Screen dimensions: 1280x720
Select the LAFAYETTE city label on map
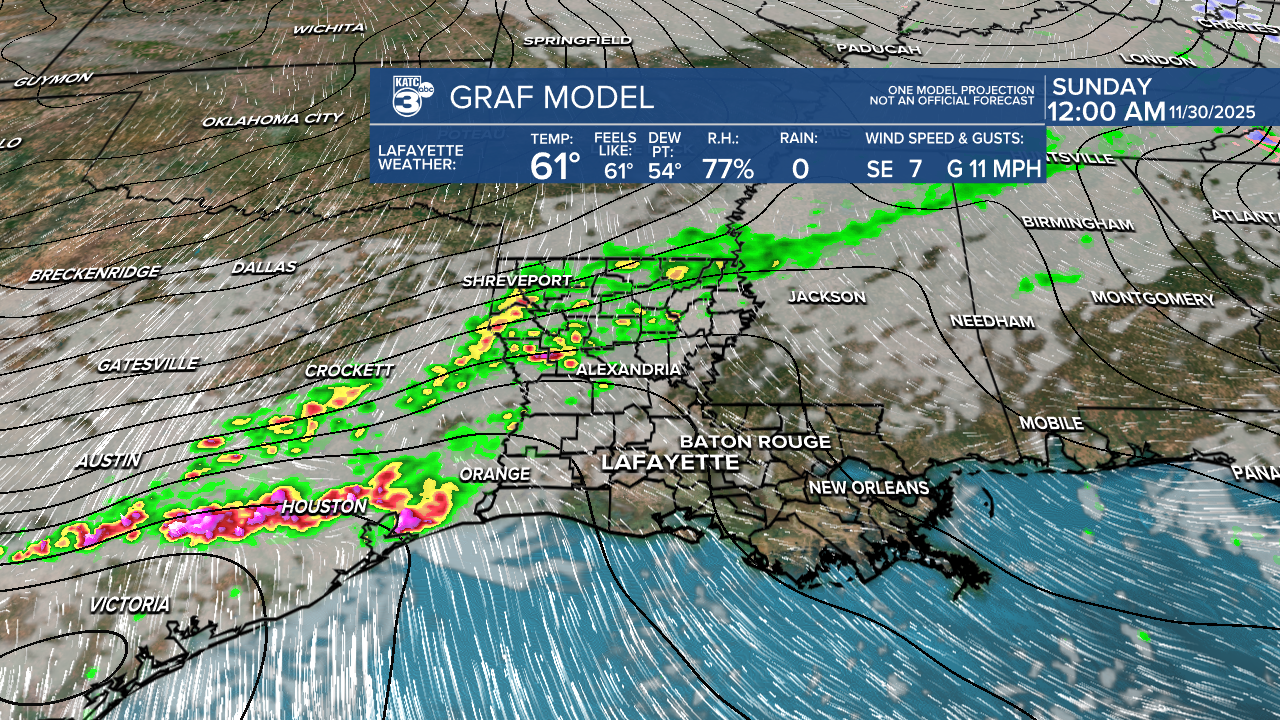(670, 462)
